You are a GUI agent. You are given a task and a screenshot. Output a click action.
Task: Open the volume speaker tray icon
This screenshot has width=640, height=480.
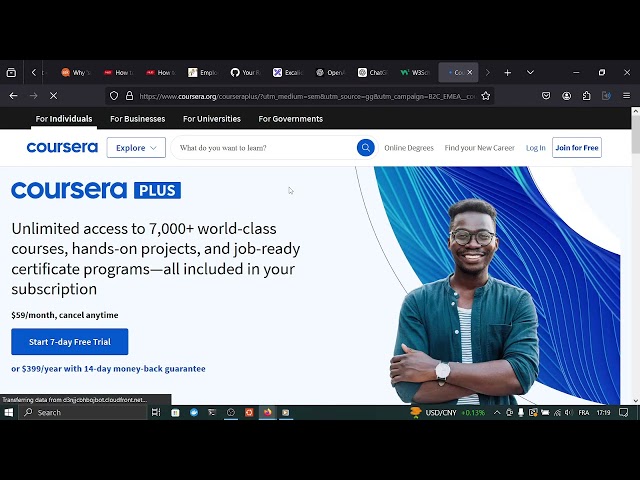pos(568,413)
